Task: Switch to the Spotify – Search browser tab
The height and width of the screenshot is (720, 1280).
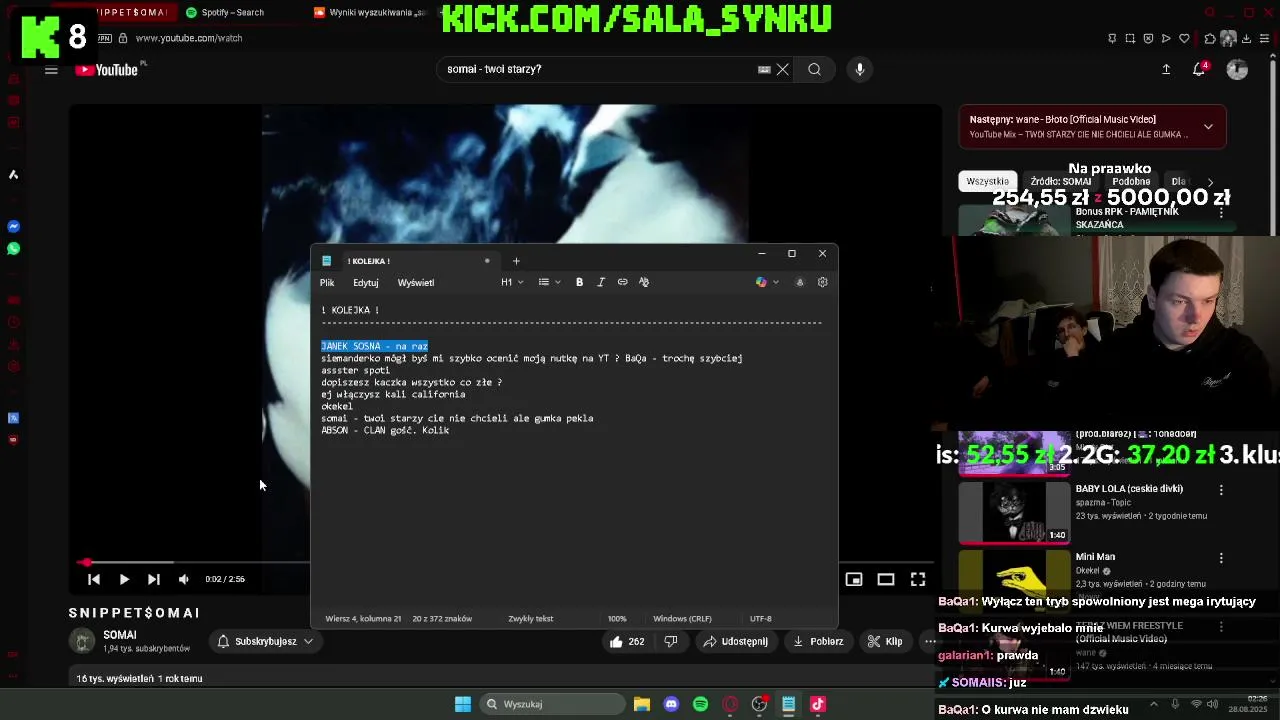Action: (x=232, y=12)
